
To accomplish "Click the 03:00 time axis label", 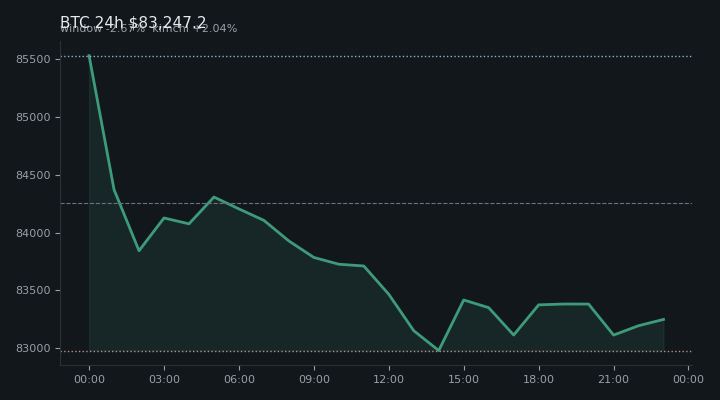I will (164, 379).
